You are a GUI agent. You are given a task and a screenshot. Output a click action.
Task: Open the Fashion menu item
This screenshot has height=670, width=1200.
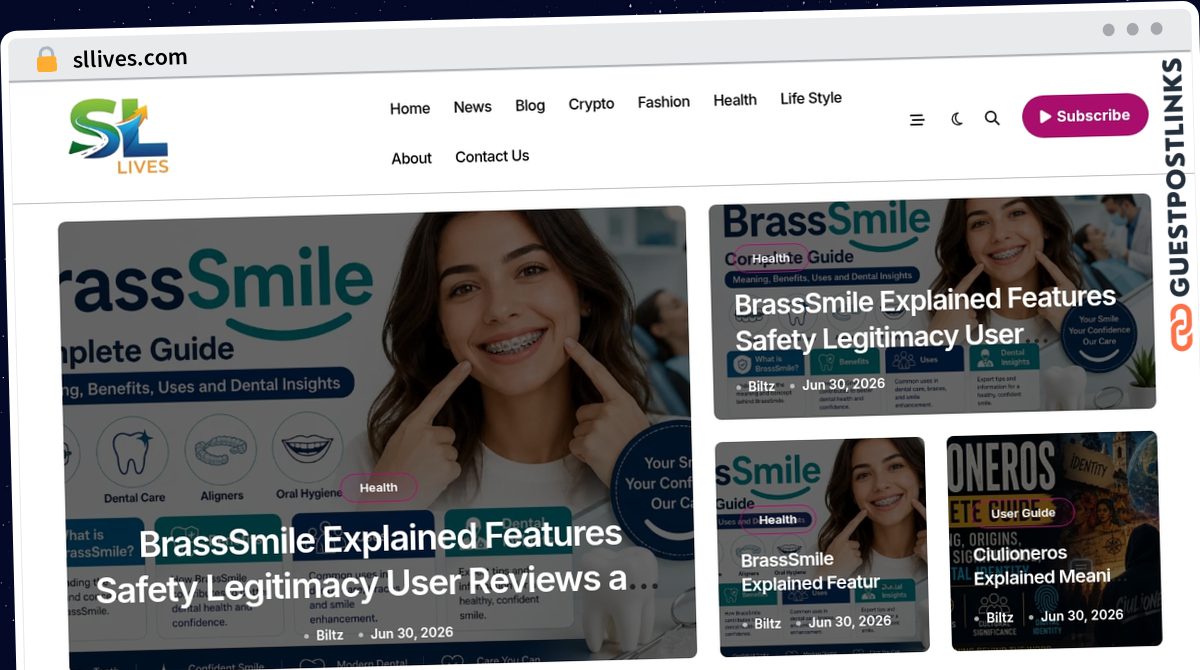[664, 101]
